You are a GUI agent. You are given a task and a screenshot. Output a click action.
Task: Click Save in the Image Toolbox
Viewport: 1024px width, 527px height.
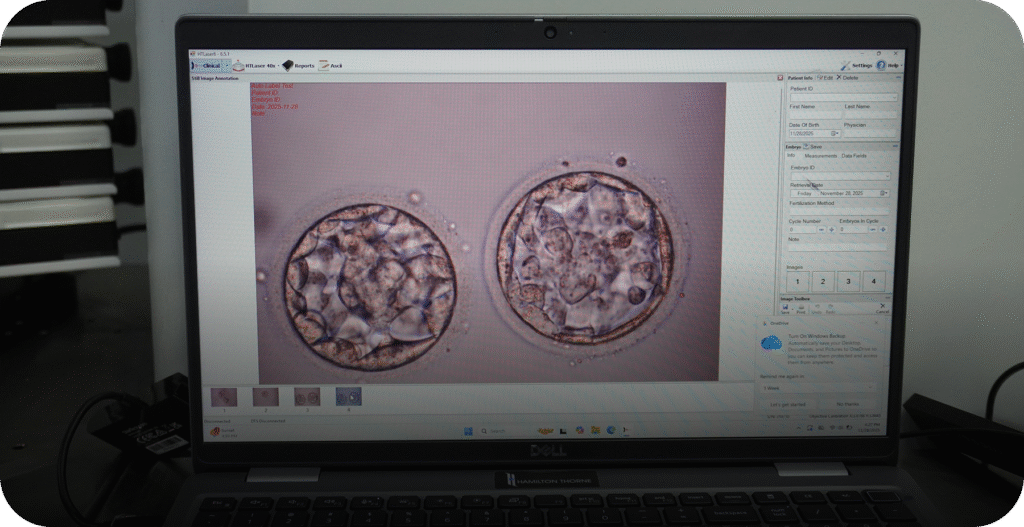point(785,309)
